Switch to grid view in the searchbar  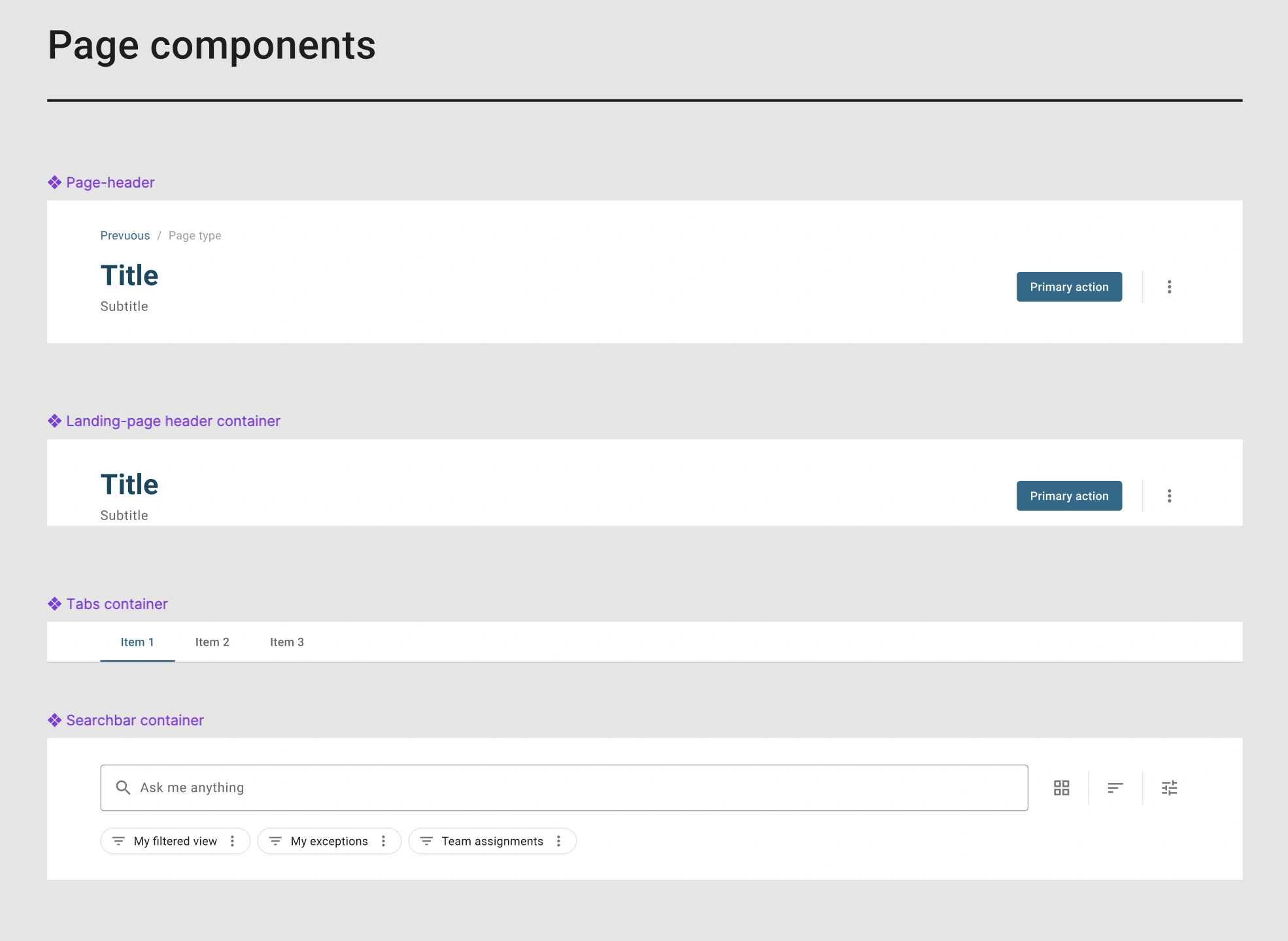(x=1061, y=788)
